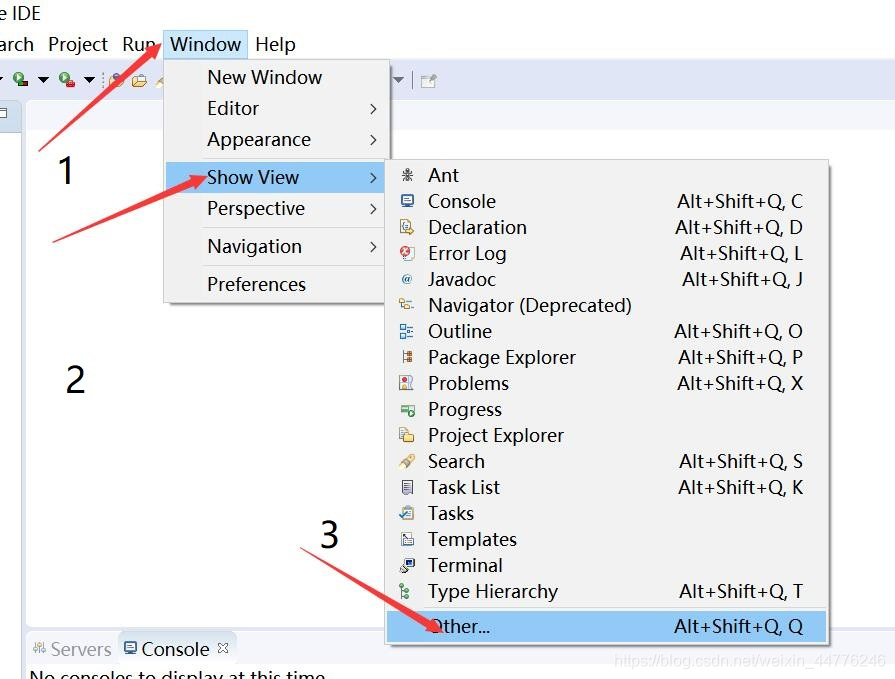Click the green Run toolbar icon

(21, 79)
